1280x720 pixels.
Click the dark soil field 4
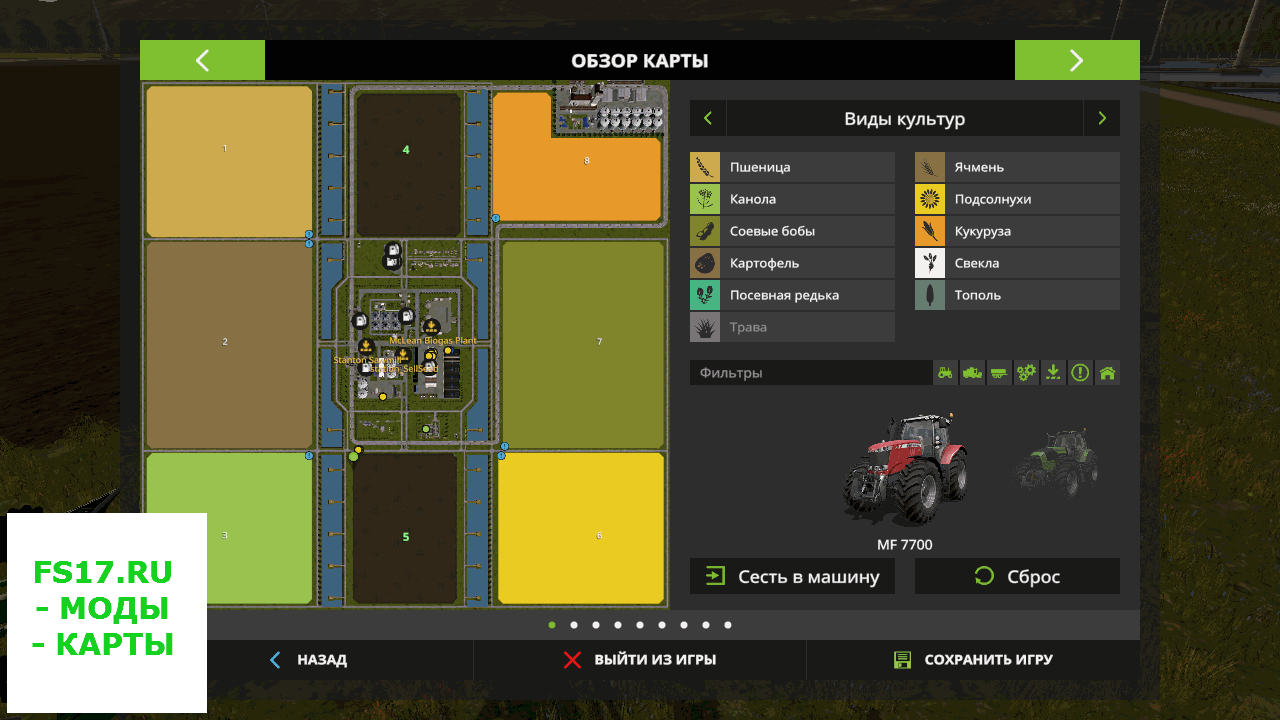coord(407,164)
